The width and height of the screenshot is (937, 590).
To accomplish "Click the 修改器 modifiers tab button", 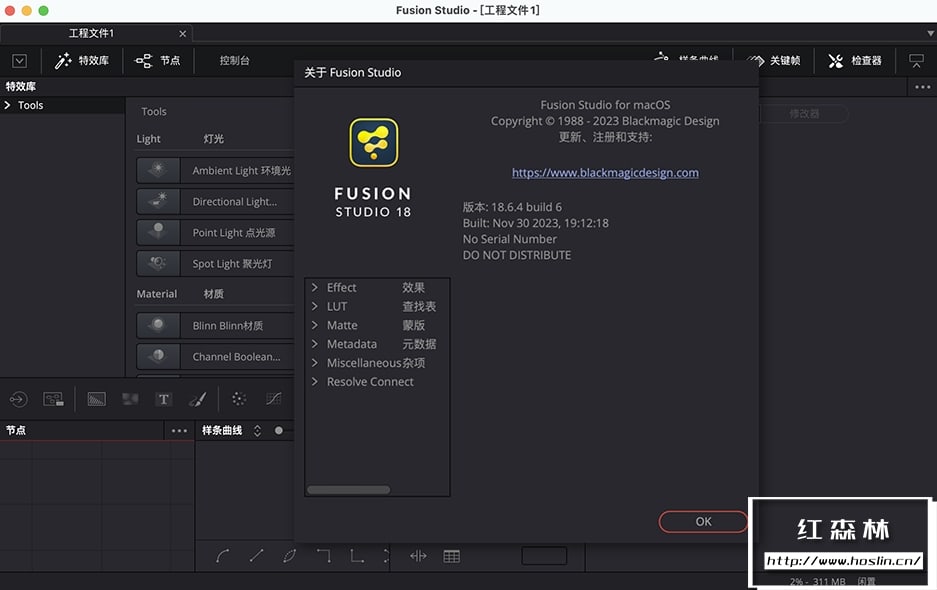I will pos(804,114).
